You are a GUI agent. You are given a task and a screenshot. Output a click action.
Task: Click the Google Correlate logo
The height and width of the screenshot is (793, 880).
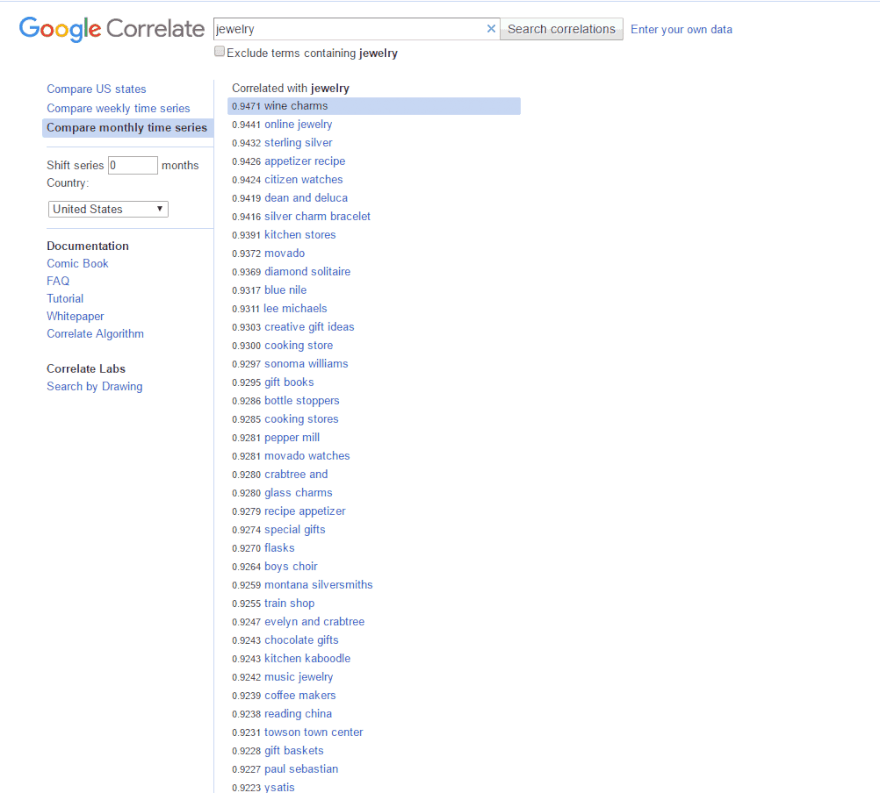111,29
